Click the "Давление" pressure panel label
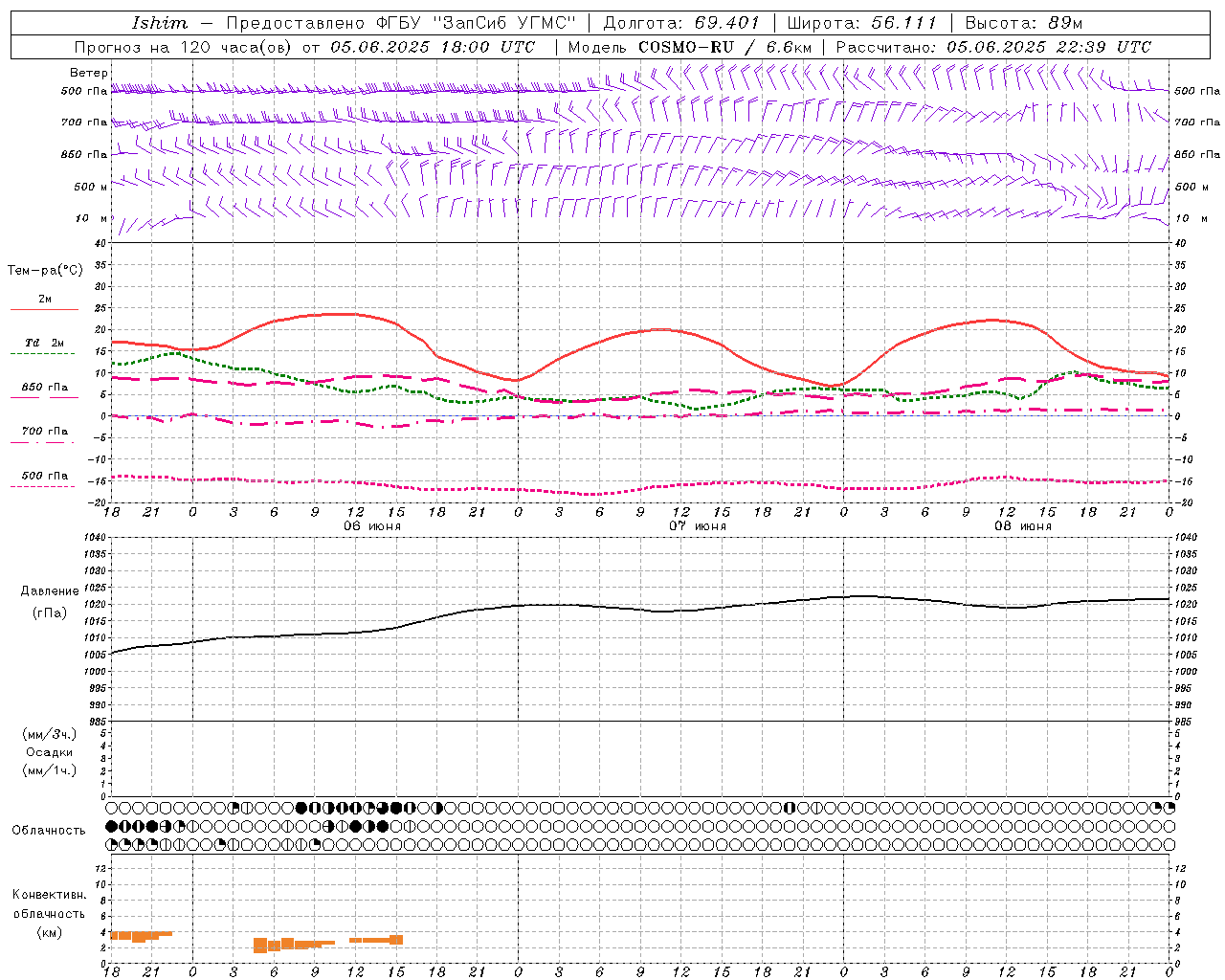Screen dimensions: 1225x980 pyautogui.click(x=50, y=591)
